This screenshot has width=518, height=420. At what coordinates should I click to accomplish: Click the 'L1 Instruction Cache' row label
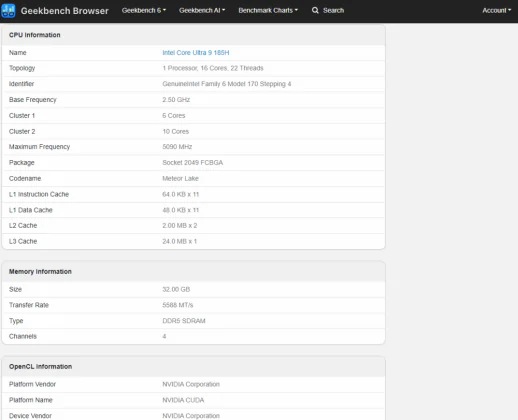[x=39, y=194]
